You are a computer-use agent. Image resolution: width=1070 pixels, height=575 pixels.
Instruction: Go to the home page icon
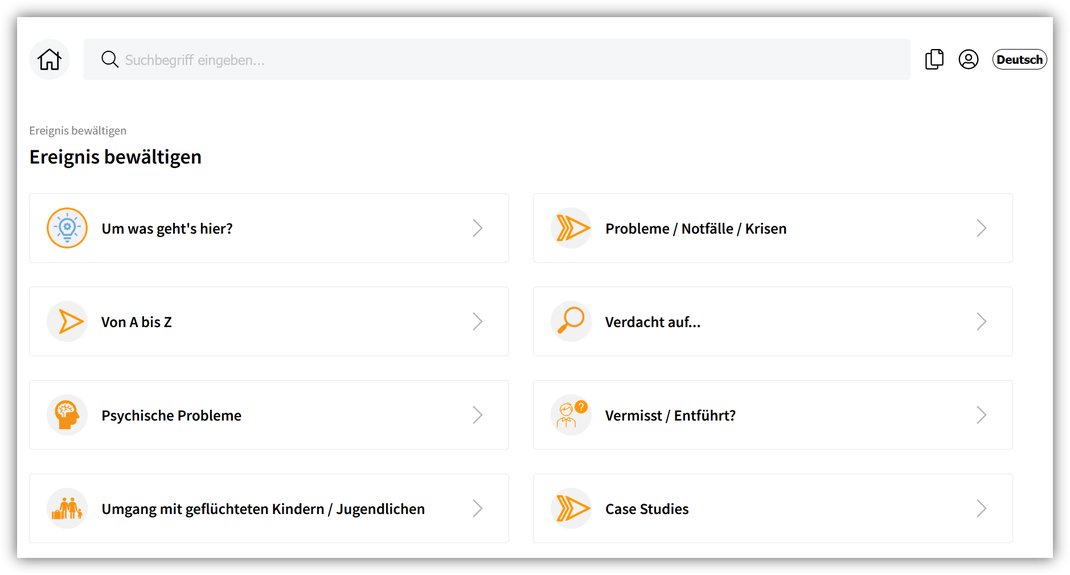click(49, 59)
